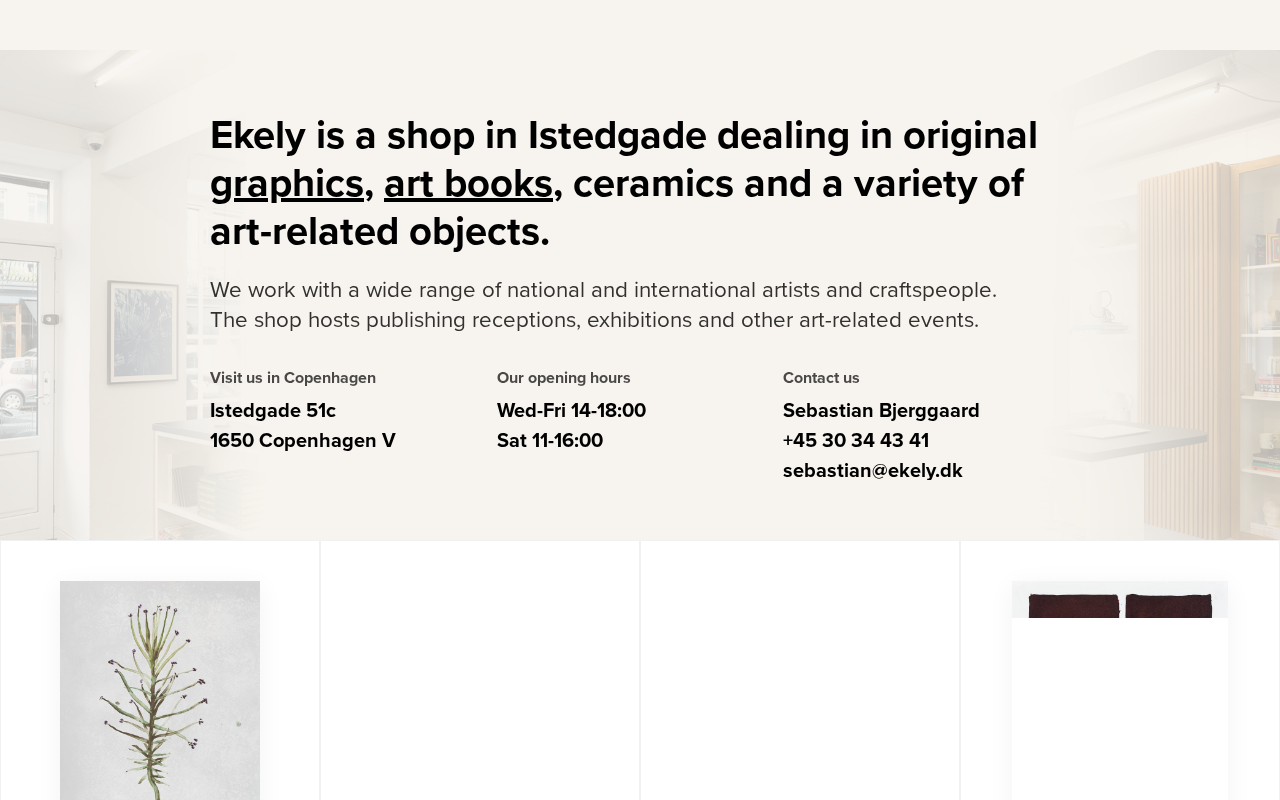Email sebastian@ekely.dk via the contact link
The width and height of the screenshot is (1280, 800).
pyautogui.click(x=873, y=471)
